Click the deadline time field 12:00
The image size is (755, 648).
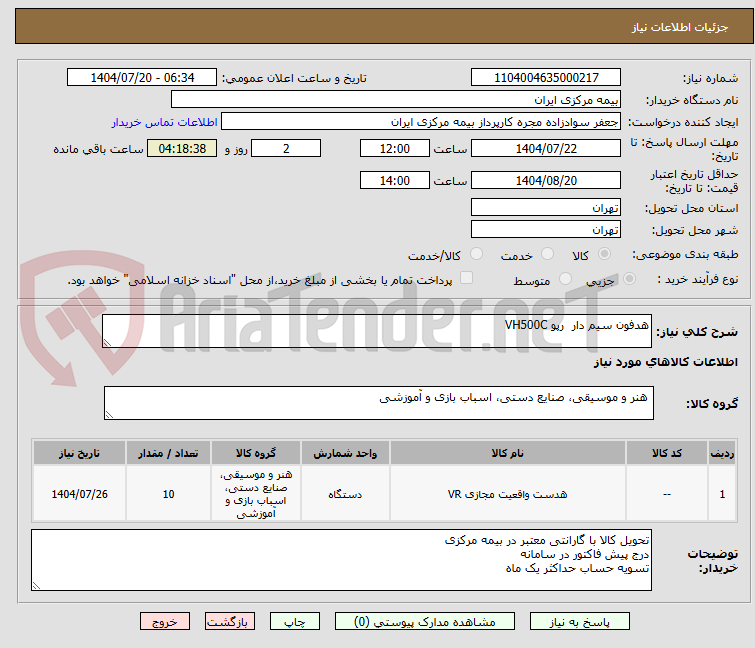395,148
